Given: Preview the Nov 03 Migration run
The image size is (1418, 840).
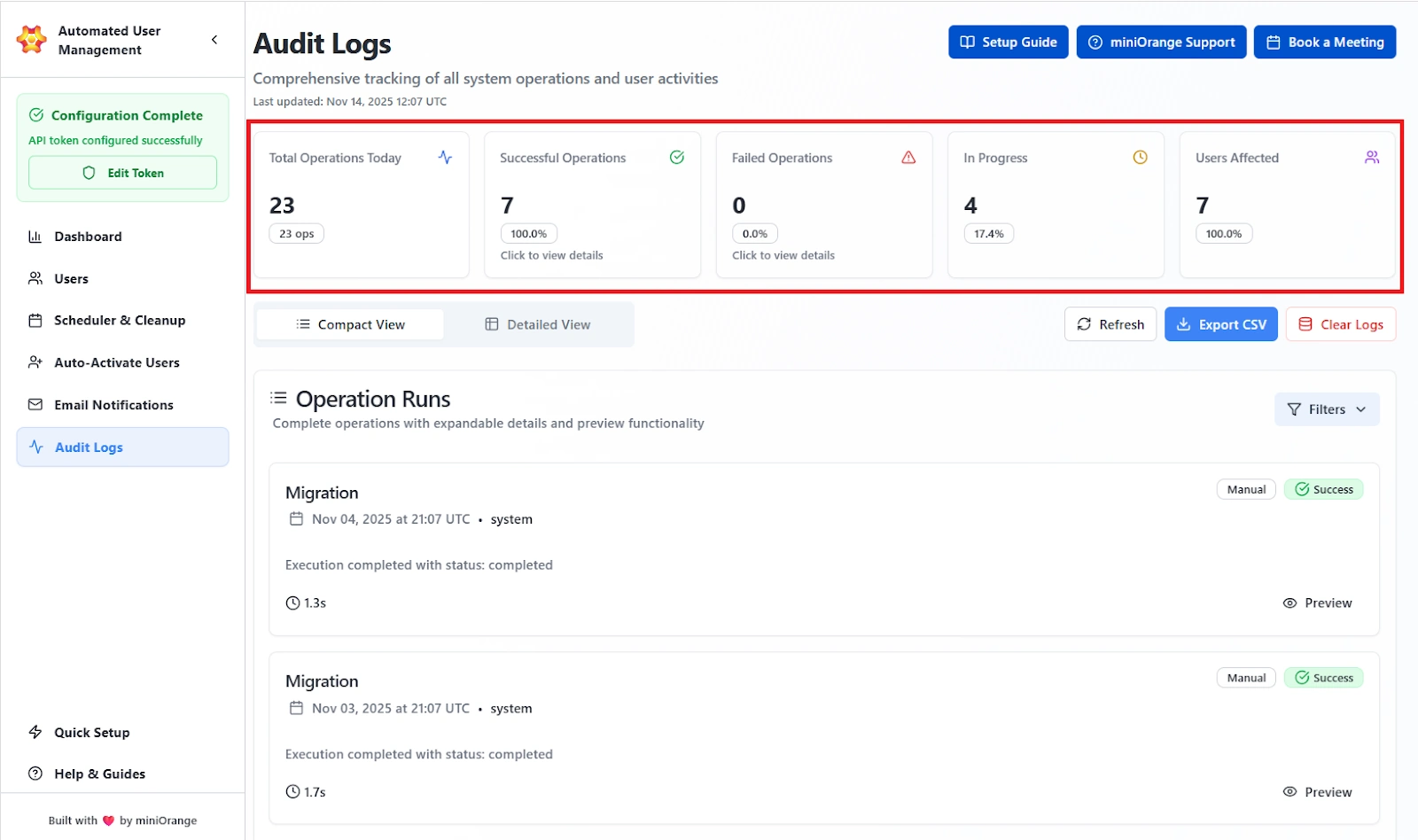Looking at the screenshot, I should tap(1318, 791).
